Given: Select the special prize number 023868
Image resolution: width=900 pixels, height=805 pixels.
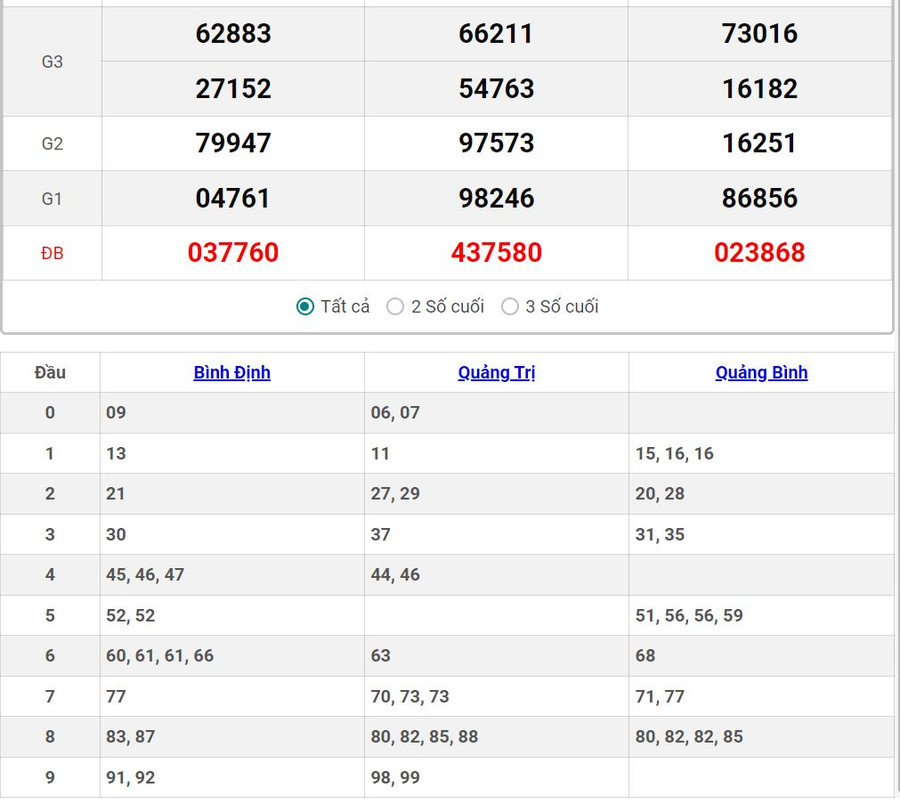Looking at the screenshot, I should click(x=760, y=253).
